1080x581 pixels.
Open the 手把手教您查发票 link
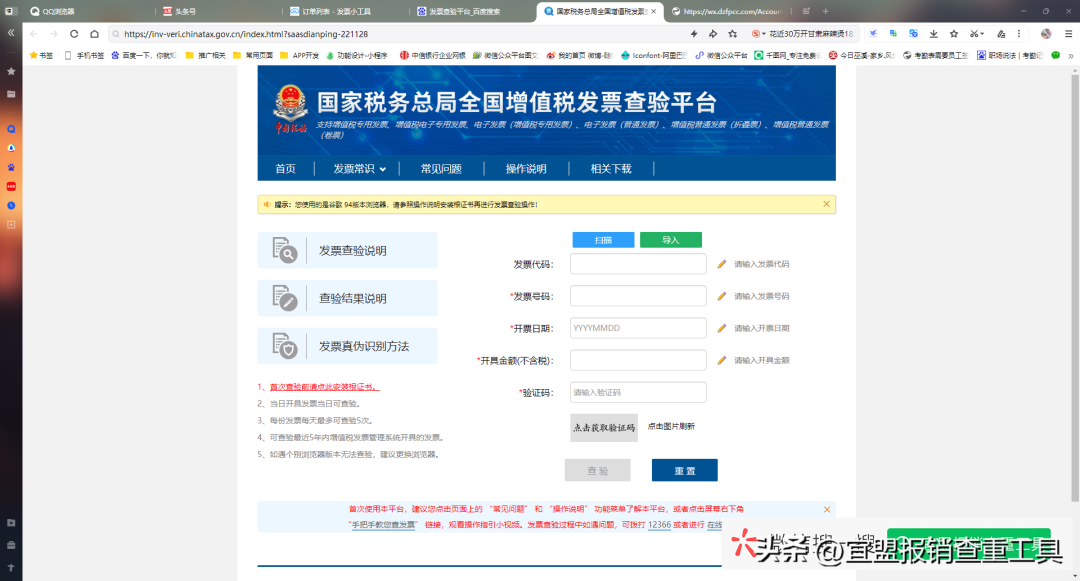(x=383, y=525)
